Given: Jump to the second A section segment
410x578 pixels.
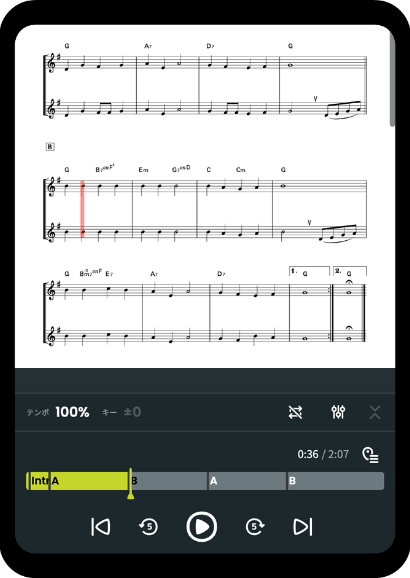Looking at the screenshot, I should [x=247, y=481].
